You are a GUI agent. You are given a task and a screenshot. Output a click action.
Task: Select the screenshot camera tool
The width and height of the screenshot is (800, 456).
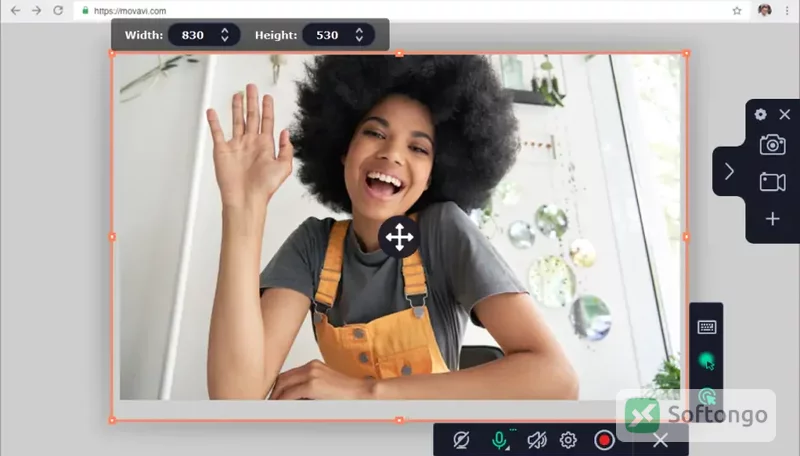(772, 145)
